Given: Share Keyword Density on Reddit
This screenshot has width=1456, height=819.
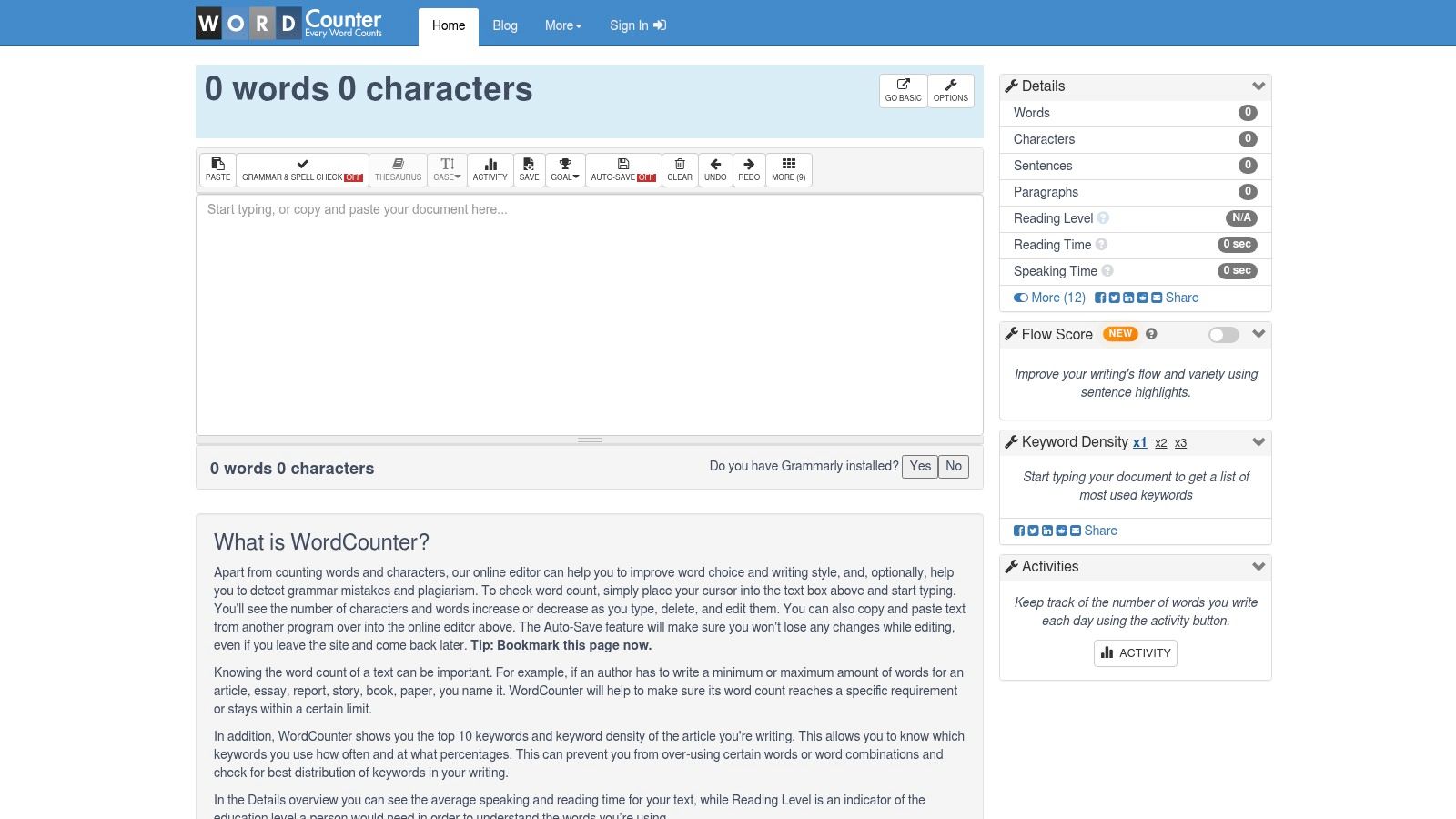Looking at the screenshot, I should [x=1061, y=531].
